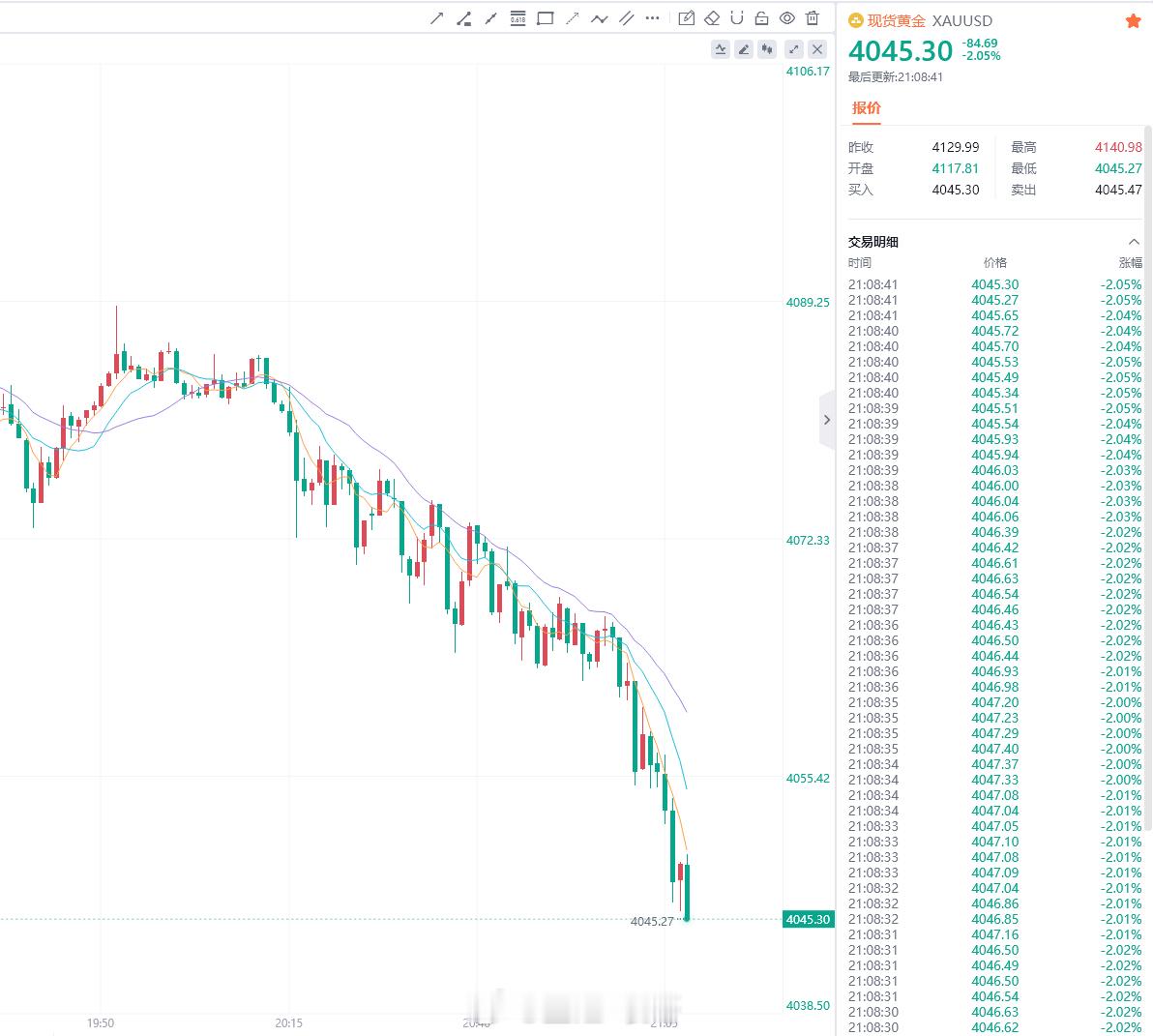
Task: Click trade price 4045.65
Action: coord(995,315)
